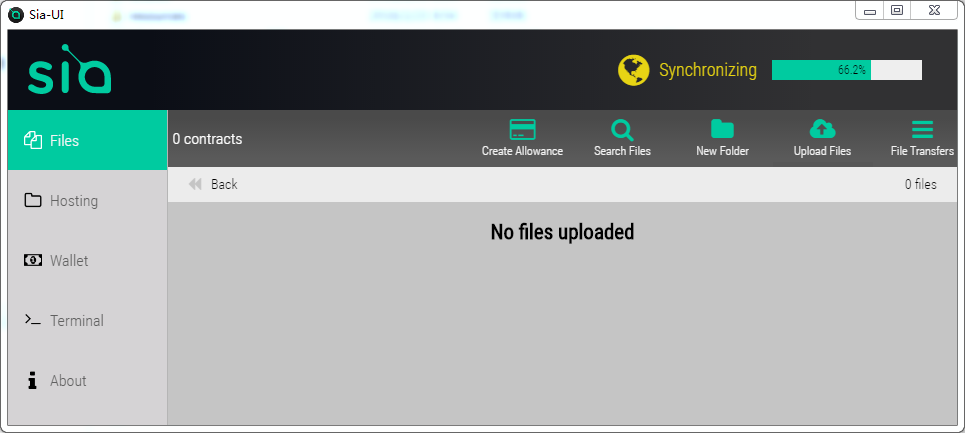Click the Wallet banknote icon

tap(33, 260)
